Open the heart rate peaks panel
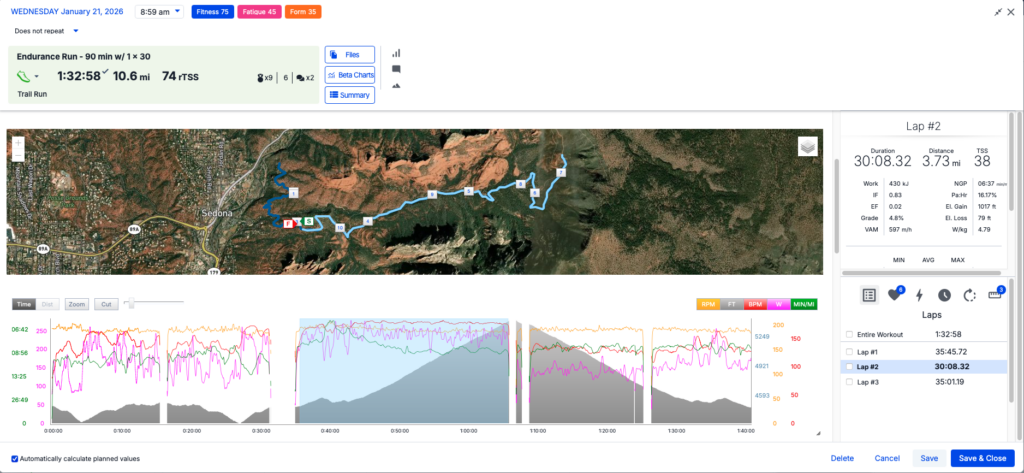This screenshot has width=1024, height=473. click(x=896, y=295)
